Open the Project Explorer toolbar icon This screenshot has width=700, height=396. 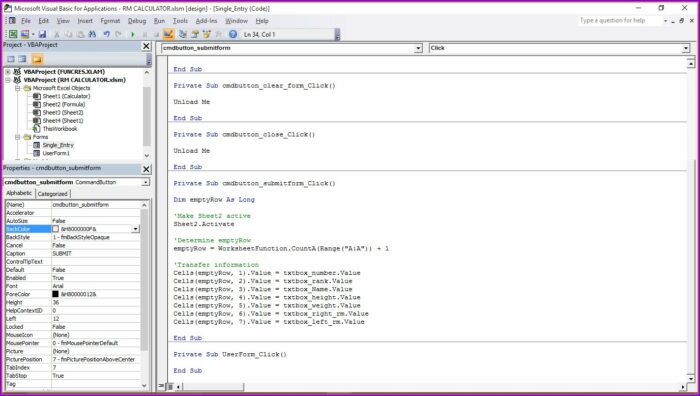pos(183,34)
